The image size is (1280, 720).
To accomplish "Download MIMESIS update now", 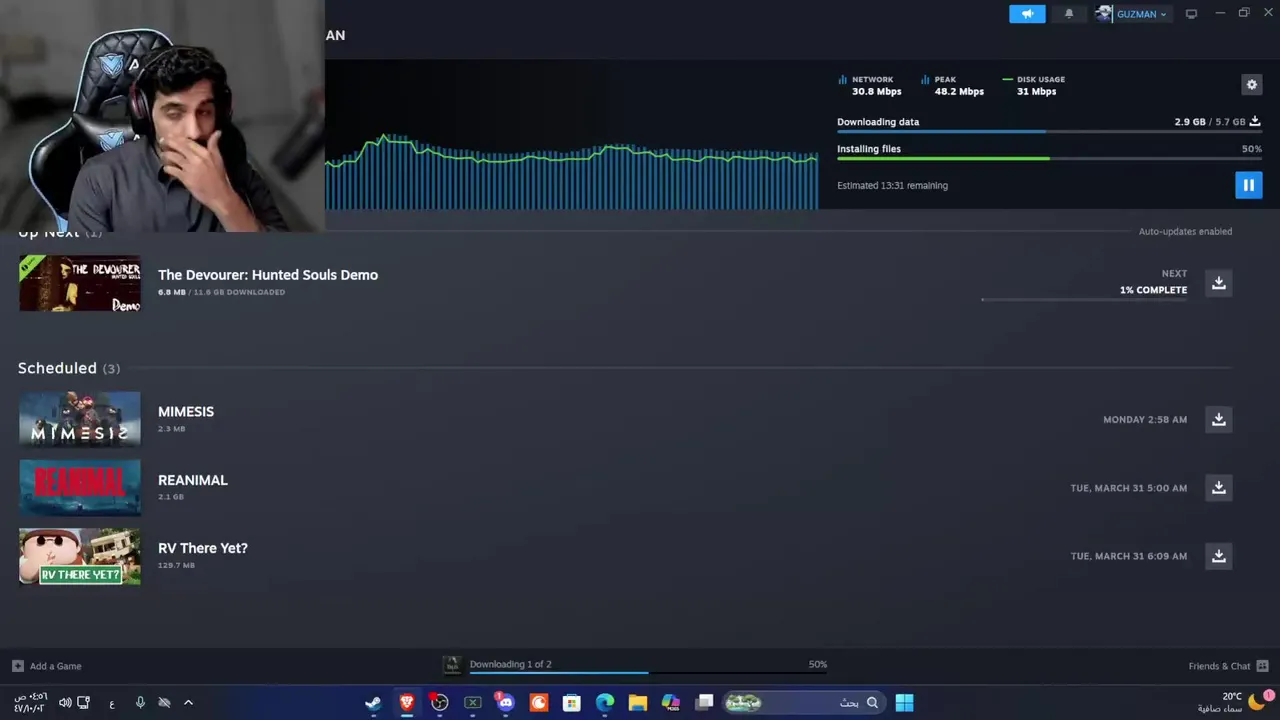I will tap(1218, 419).
